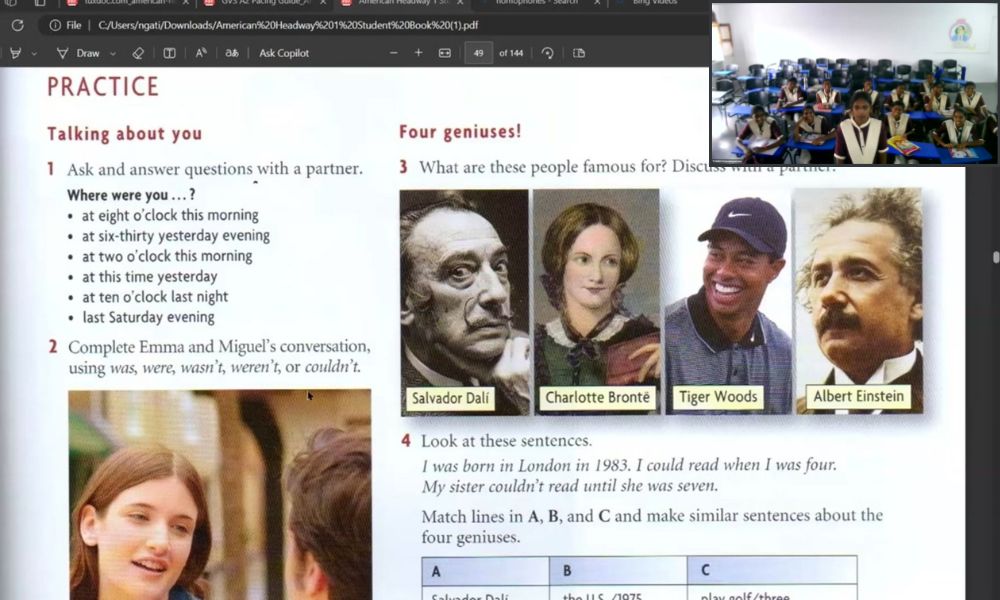Open the Draw options dropdown arrow
1000x600 pixels.
(x=113, y=54)
